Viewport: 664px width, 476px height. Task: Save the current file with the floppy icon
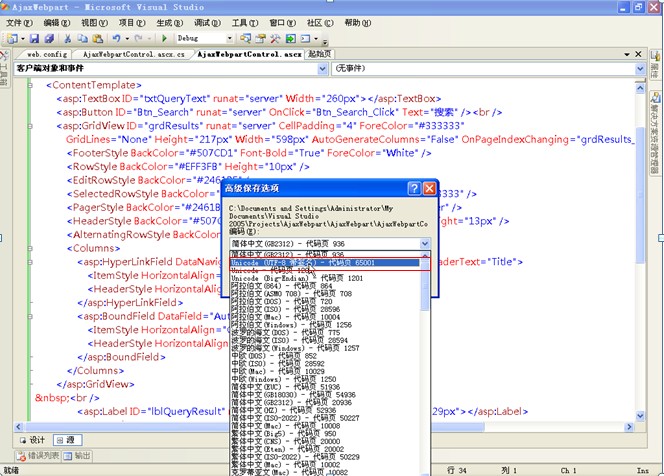pyautogui.click(x=34, y=39)
